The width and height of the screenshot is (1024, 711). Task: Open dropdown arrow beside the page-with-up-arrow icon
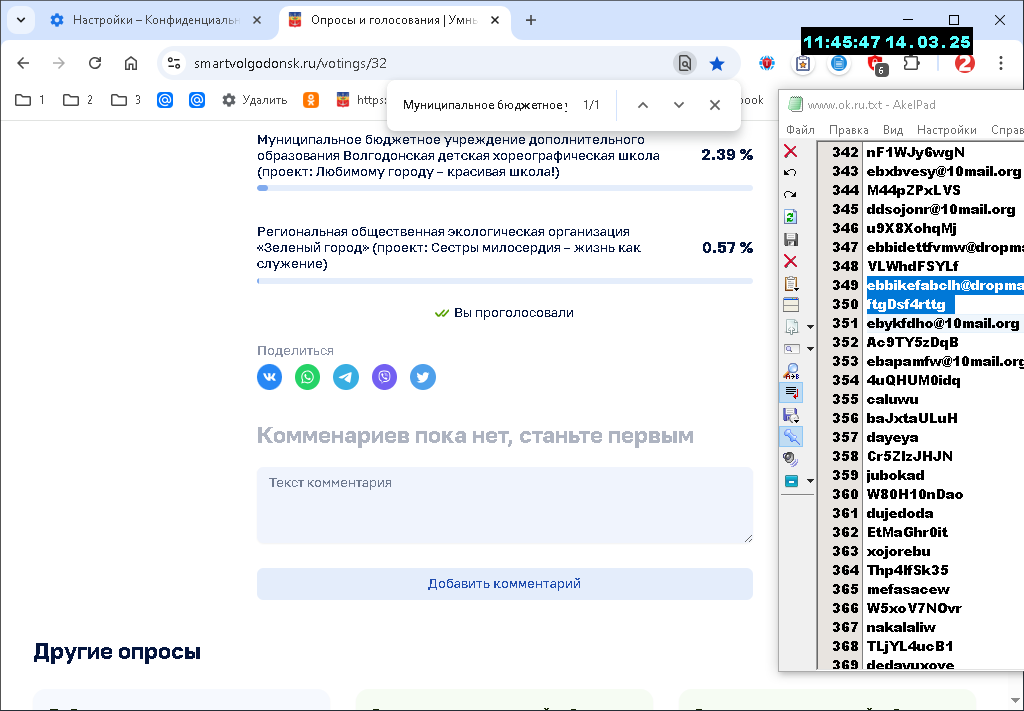(x=810, y=326)
